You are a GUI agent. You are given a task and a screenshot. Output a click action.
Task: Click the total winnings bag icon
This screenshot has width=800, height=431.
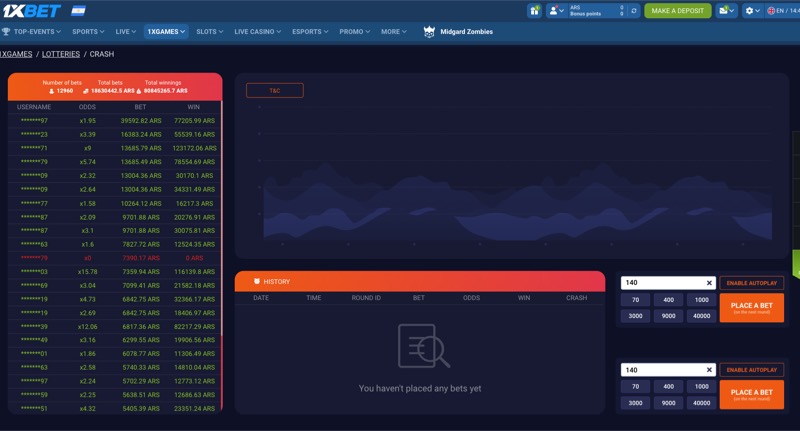(x=139, y=91)
